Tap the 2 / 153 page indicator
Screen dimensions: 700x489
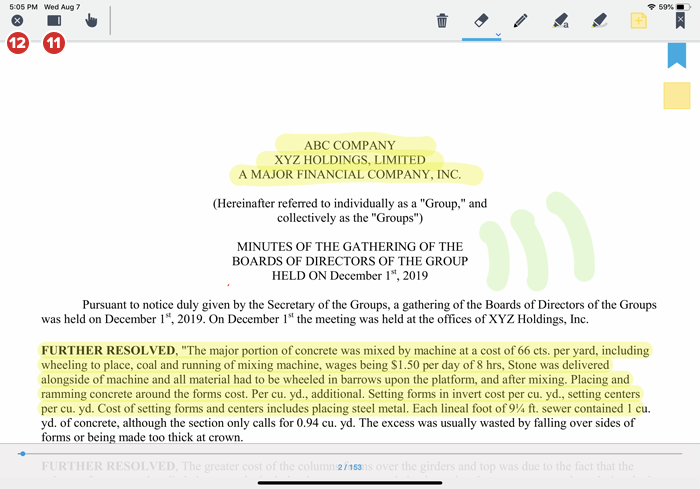[x=349, y=467]
